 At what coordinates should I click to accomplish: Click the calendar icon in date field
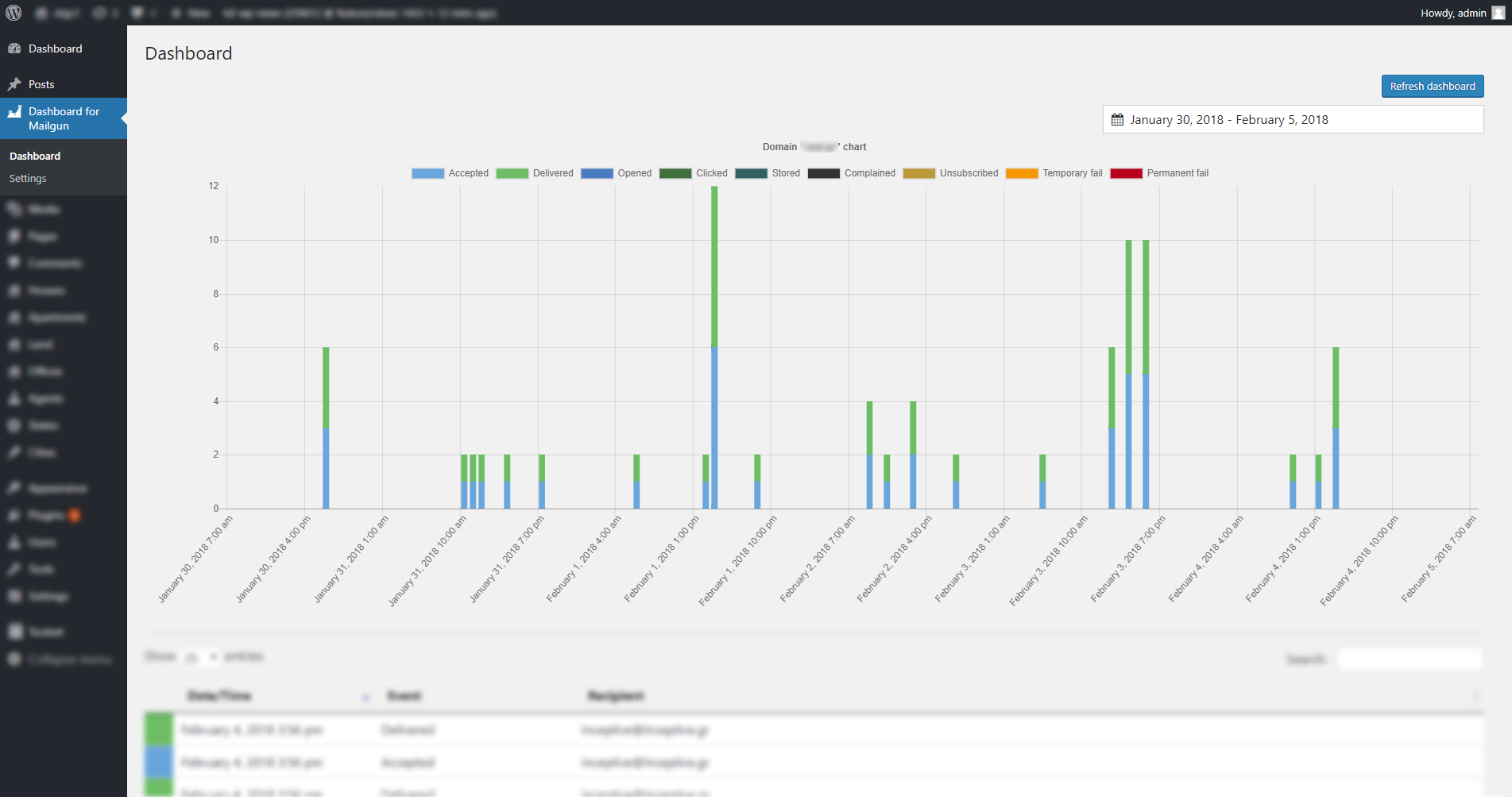click(1117, 120)
